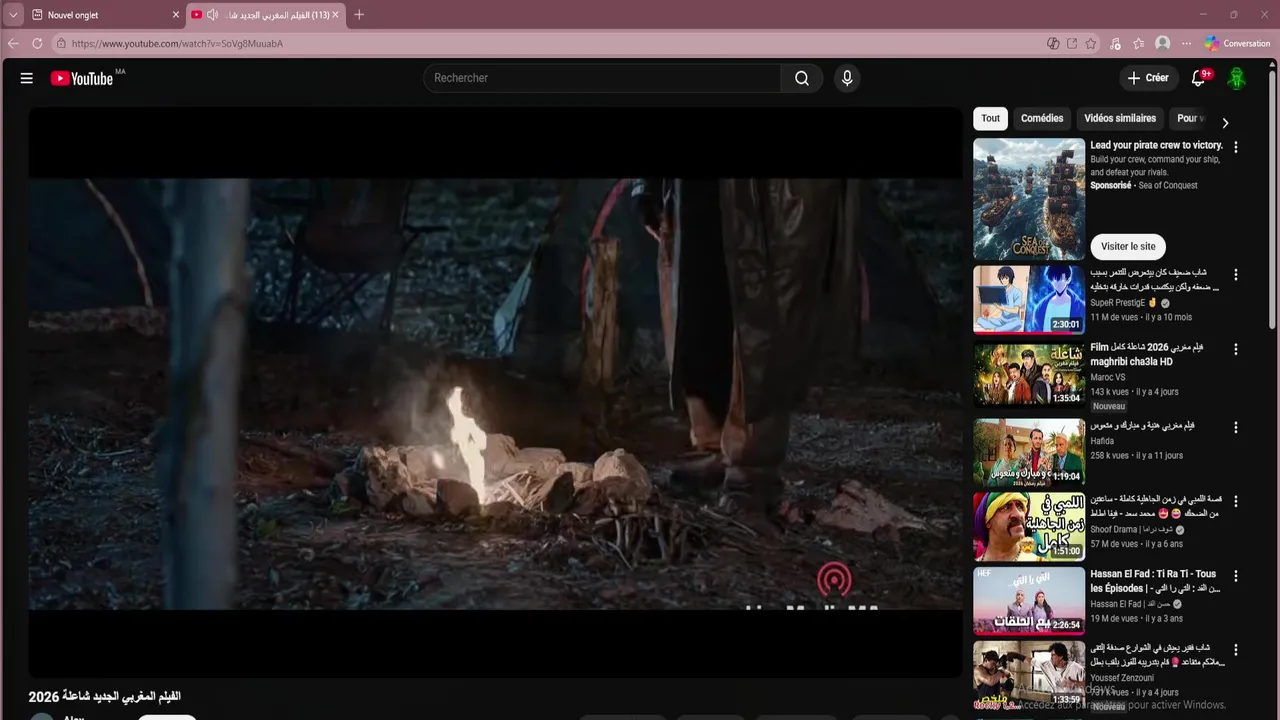This screenshot has width=1280, height=720.
Task: Open the SupeR PrestigE channel name
Action: [x=1118, y=303]
